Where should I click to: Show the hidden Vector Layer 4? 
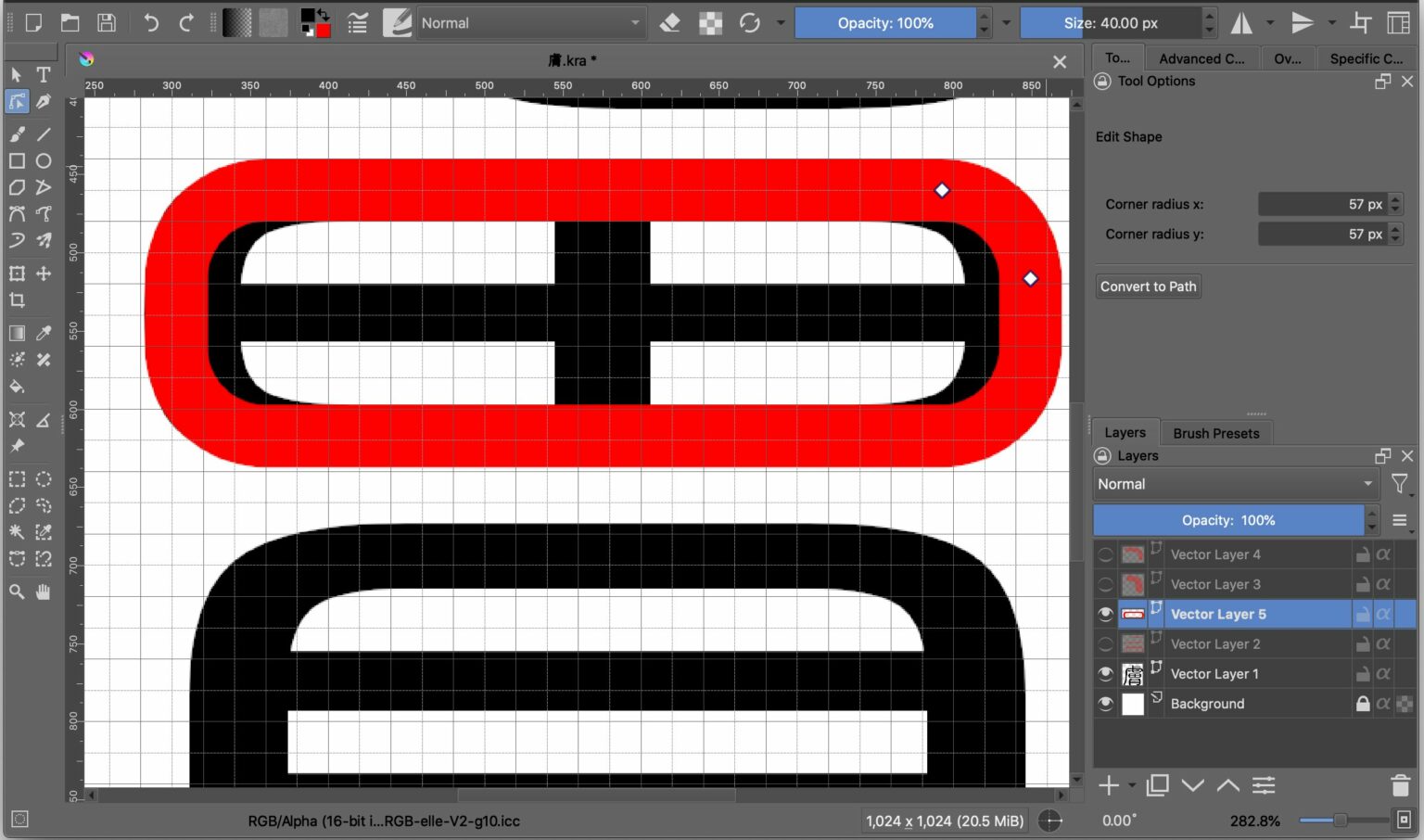(1105, 554)
